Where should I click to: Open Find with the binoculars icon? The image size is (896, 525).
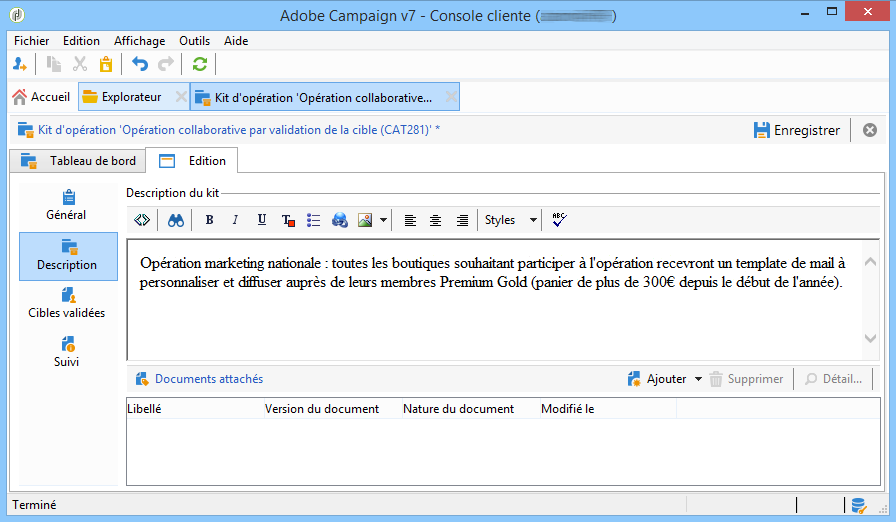pyautogui.click(x=175, y=220)
